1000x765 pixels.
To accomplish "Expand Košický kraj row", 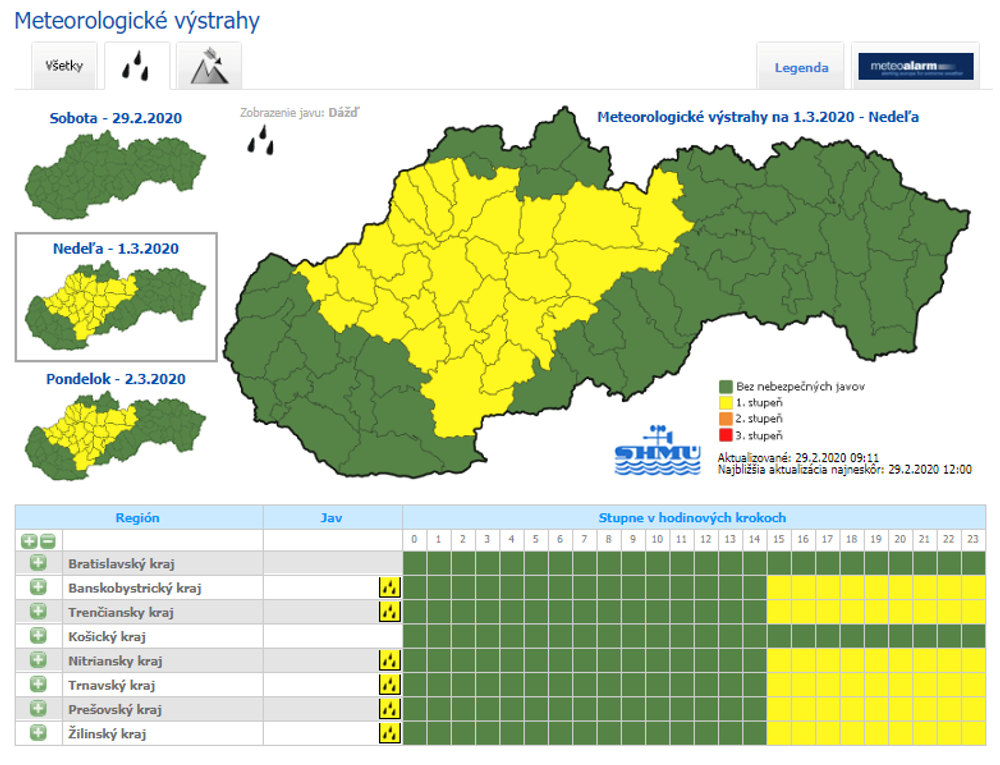I will (38, 636).
